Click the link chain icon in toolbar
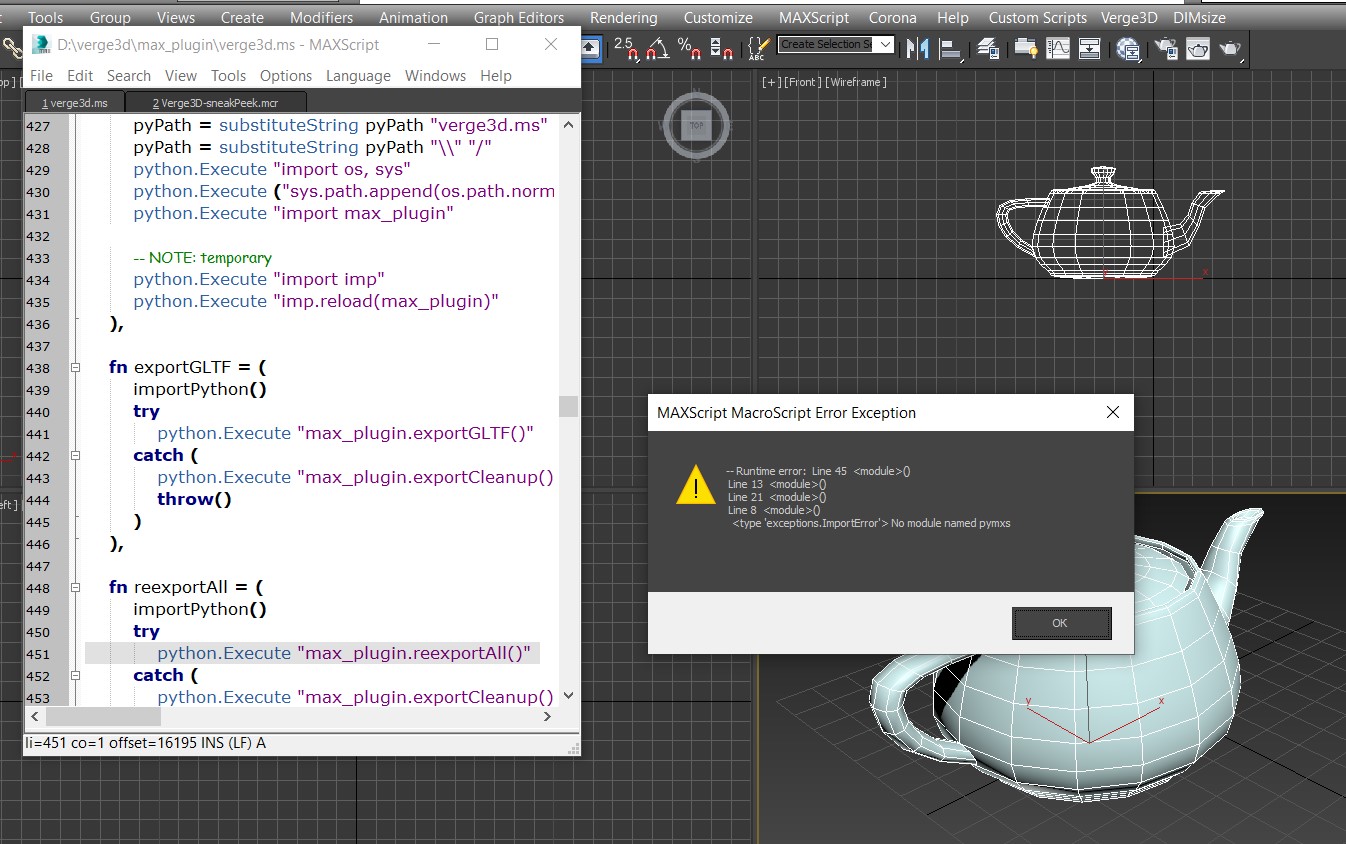The image size is (1346, 844). (11, 47)
